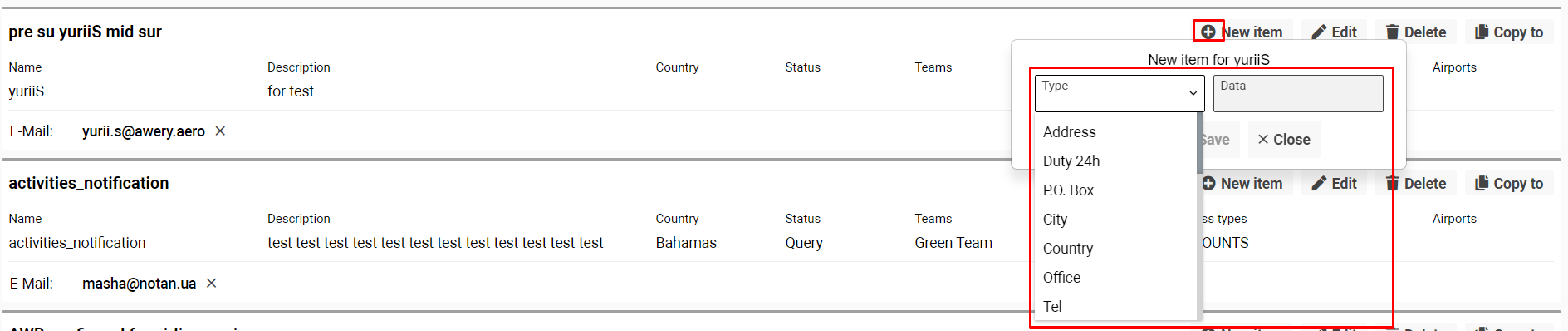
Task: Click the Type list scrollbar
Action: point(1199,143)
